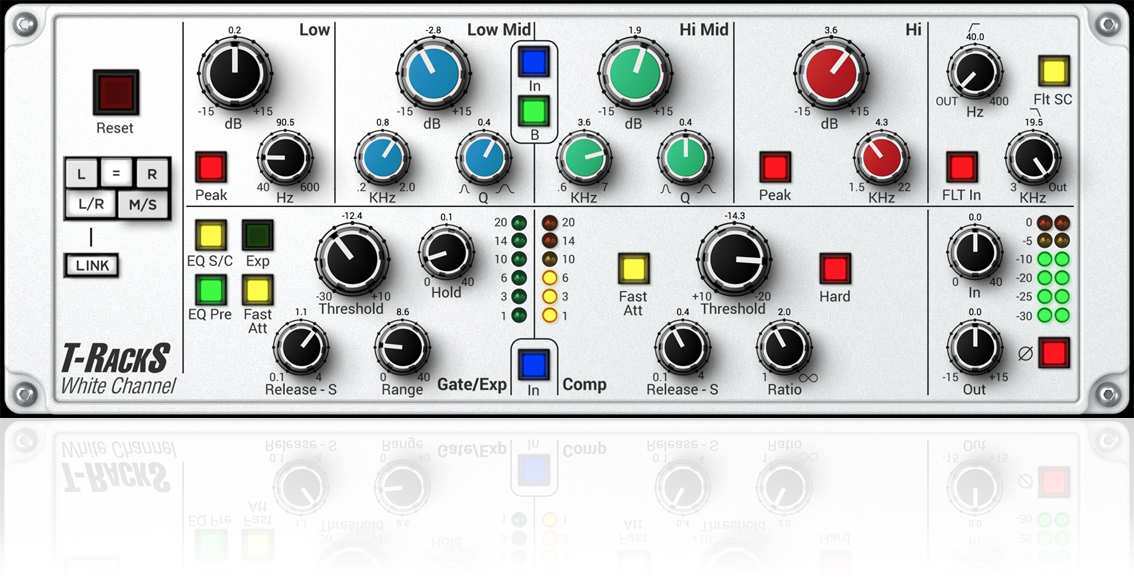Click the Low Mid blue dB gain knob
Image resolution: width=1134 pixels, height=580 pixels.
(433, 72)
